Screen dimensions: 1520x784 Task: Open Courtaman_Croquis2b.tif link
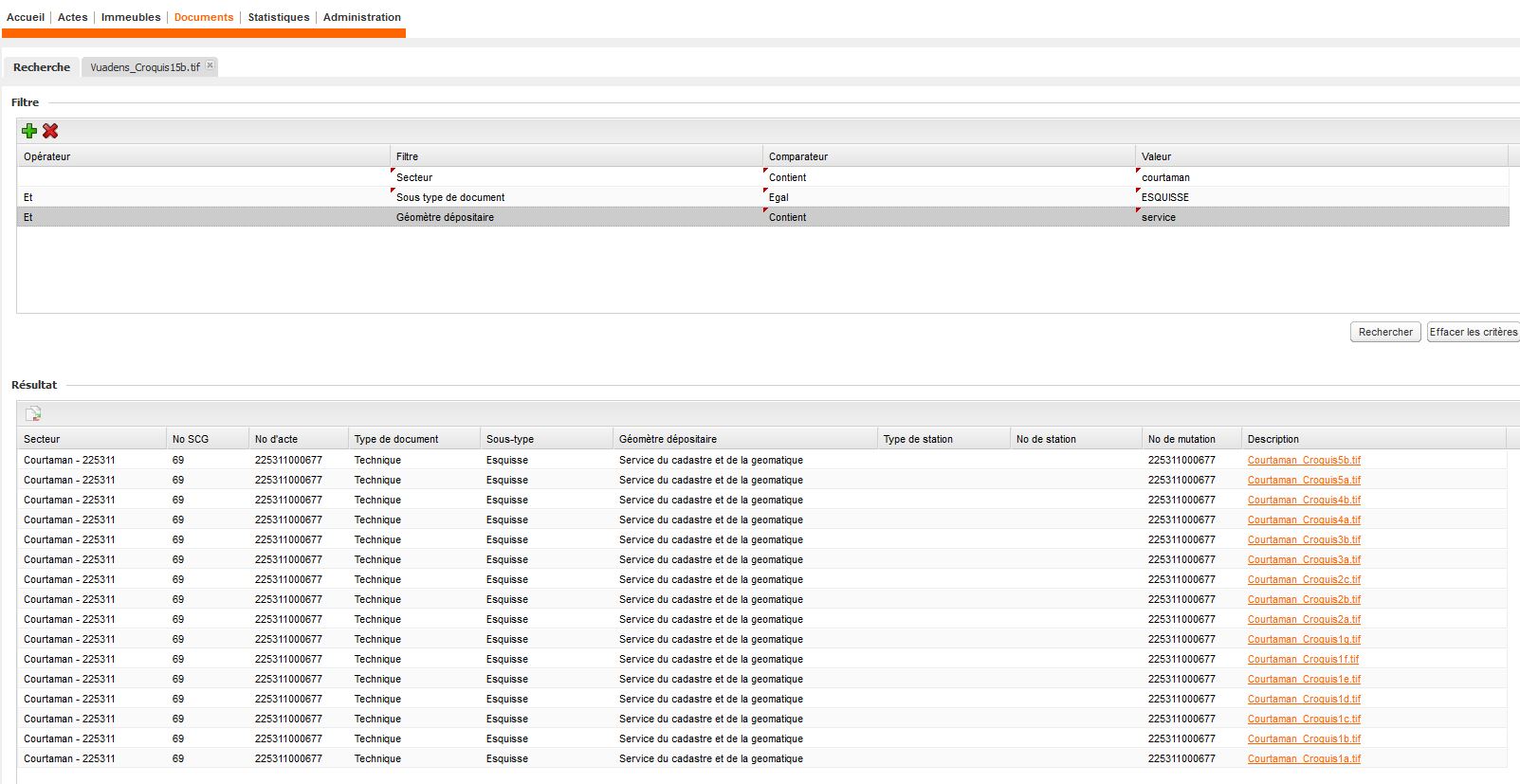coord(1304,599)
